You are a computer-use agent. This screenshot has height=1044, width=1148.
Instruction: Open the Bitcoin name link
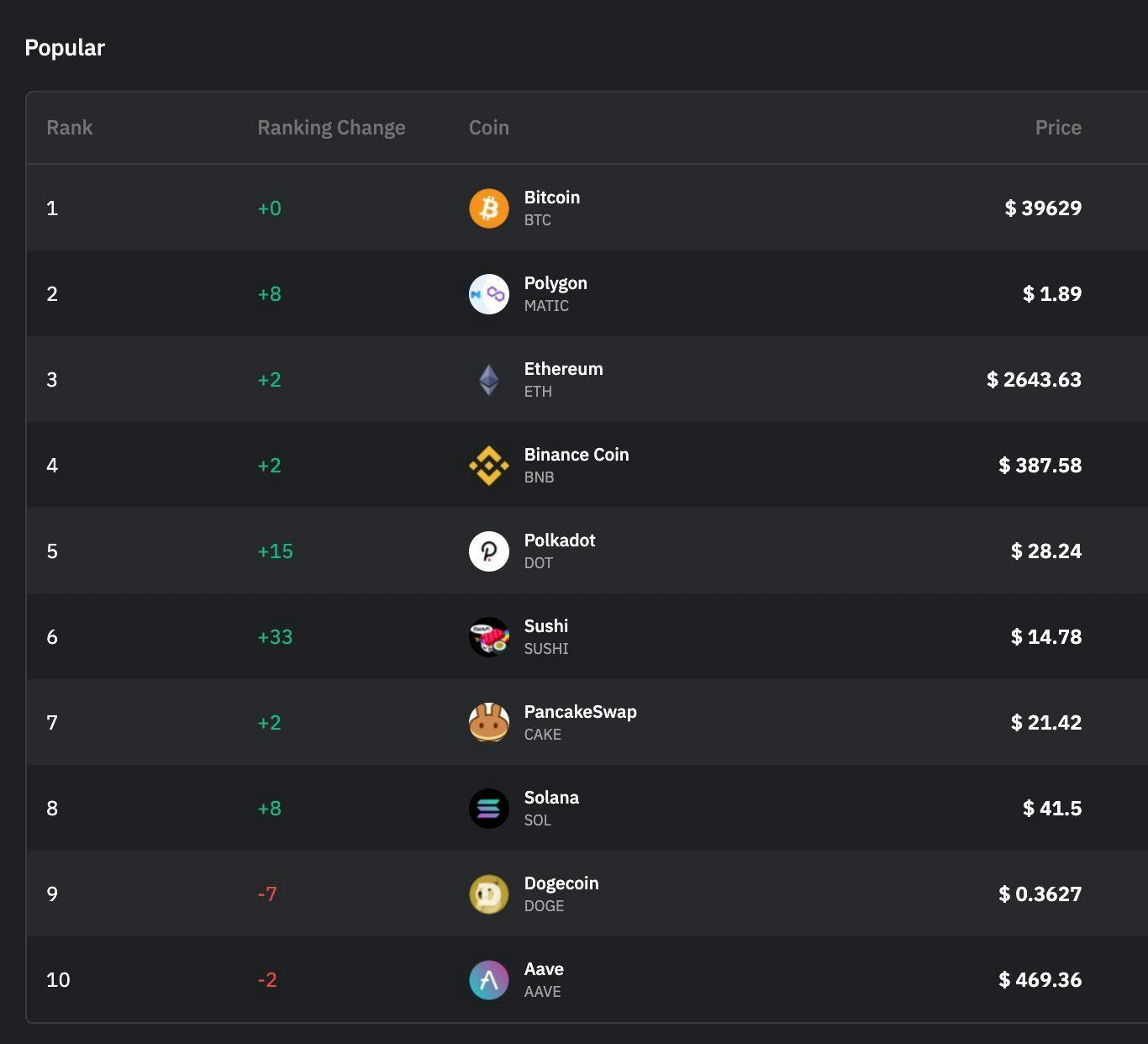551,198
